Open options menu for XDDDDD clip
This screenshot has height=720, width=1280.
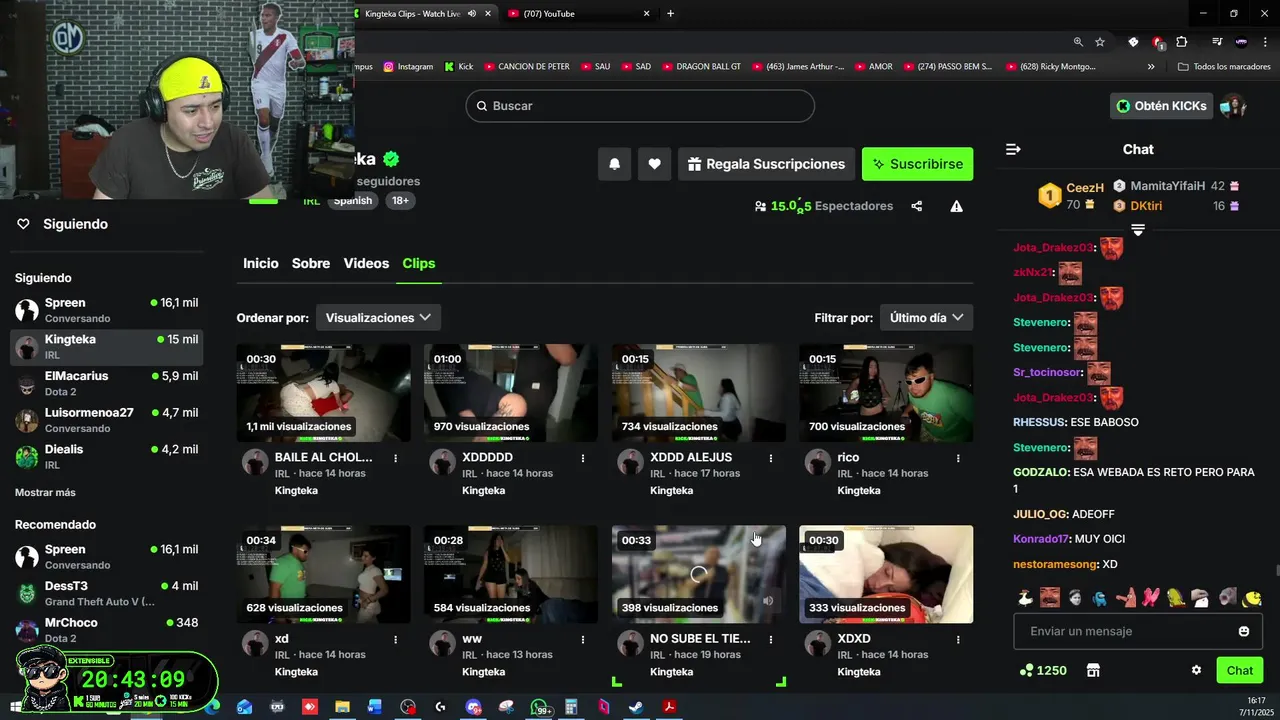click(583, 458)
